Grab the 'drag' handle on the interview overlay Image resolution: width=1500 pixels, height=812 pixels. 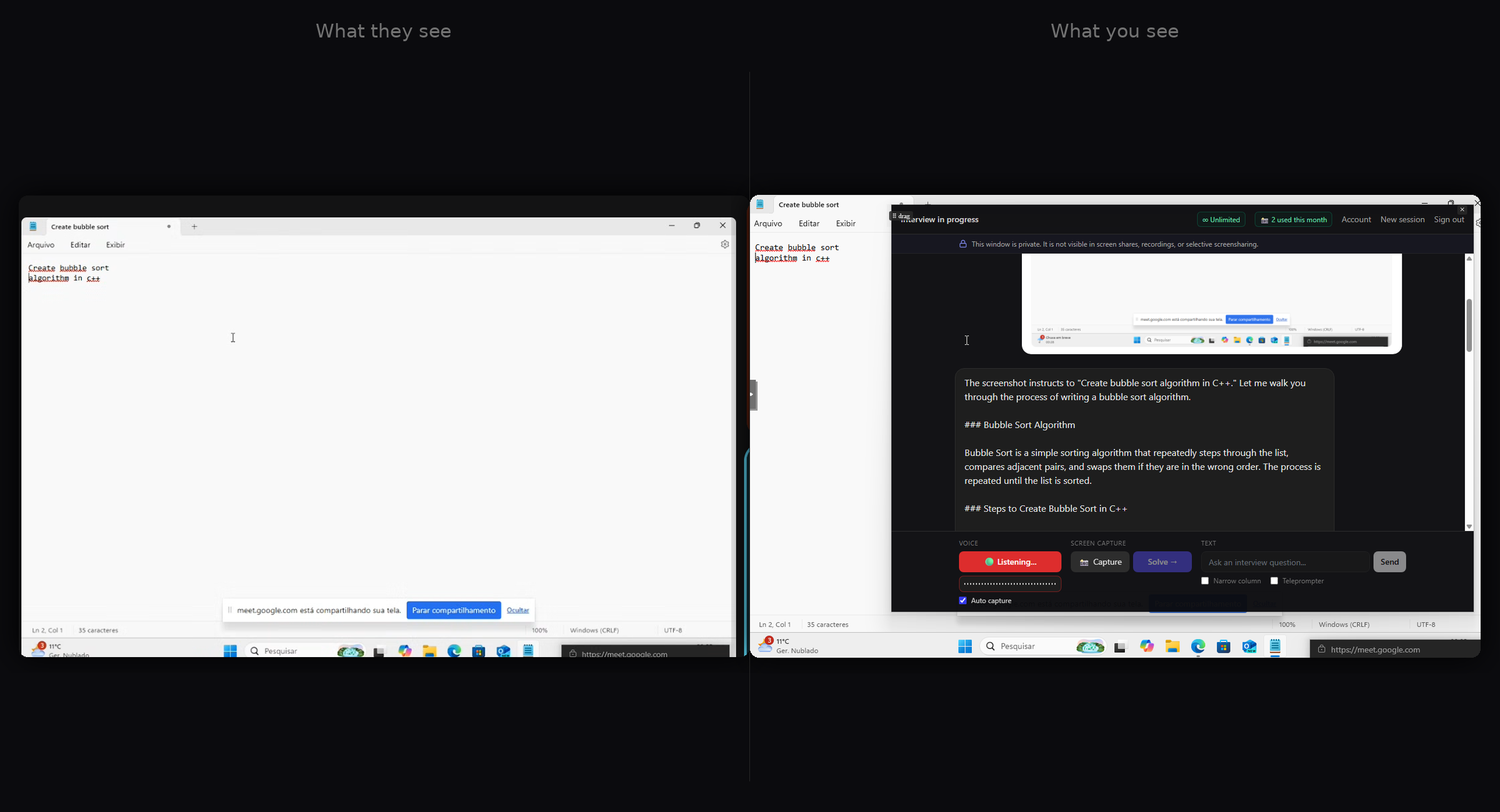(x=901, y=216)
